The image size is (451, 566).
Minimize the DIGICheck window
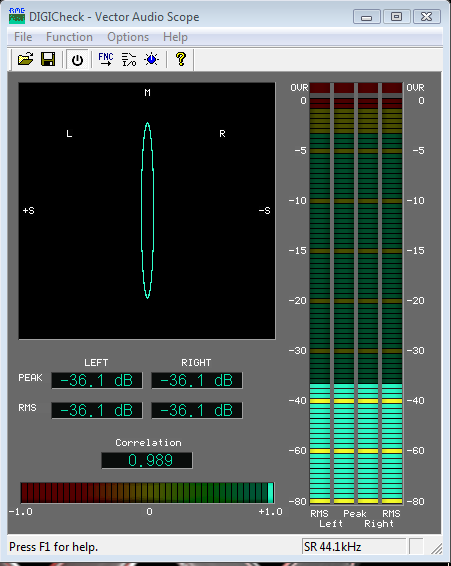coord(367,17)
